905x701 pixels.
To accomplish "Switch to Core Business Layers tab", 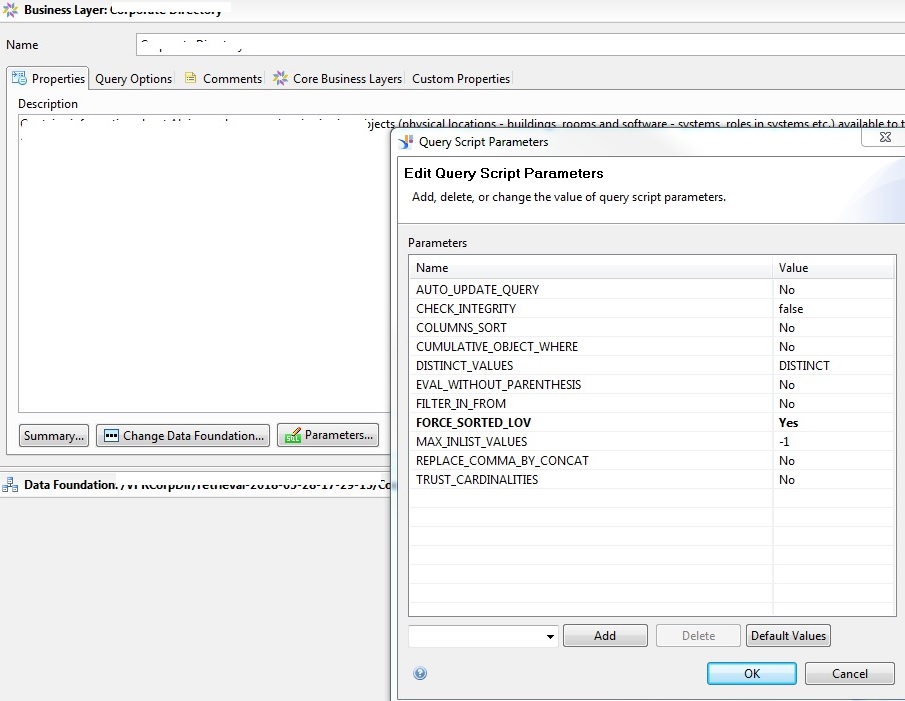I will pos(338,78).
